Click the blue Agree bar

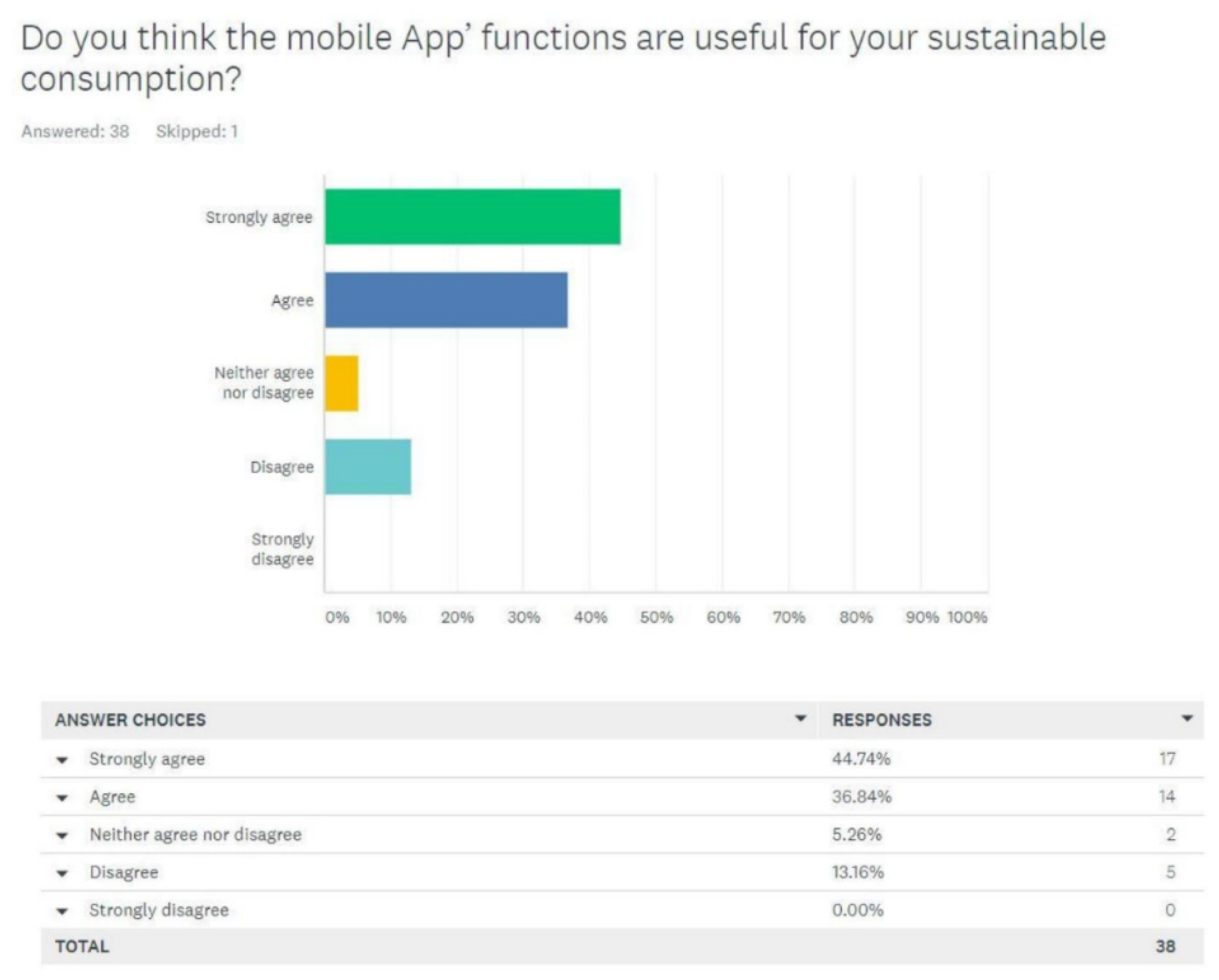tap(446, 300)
